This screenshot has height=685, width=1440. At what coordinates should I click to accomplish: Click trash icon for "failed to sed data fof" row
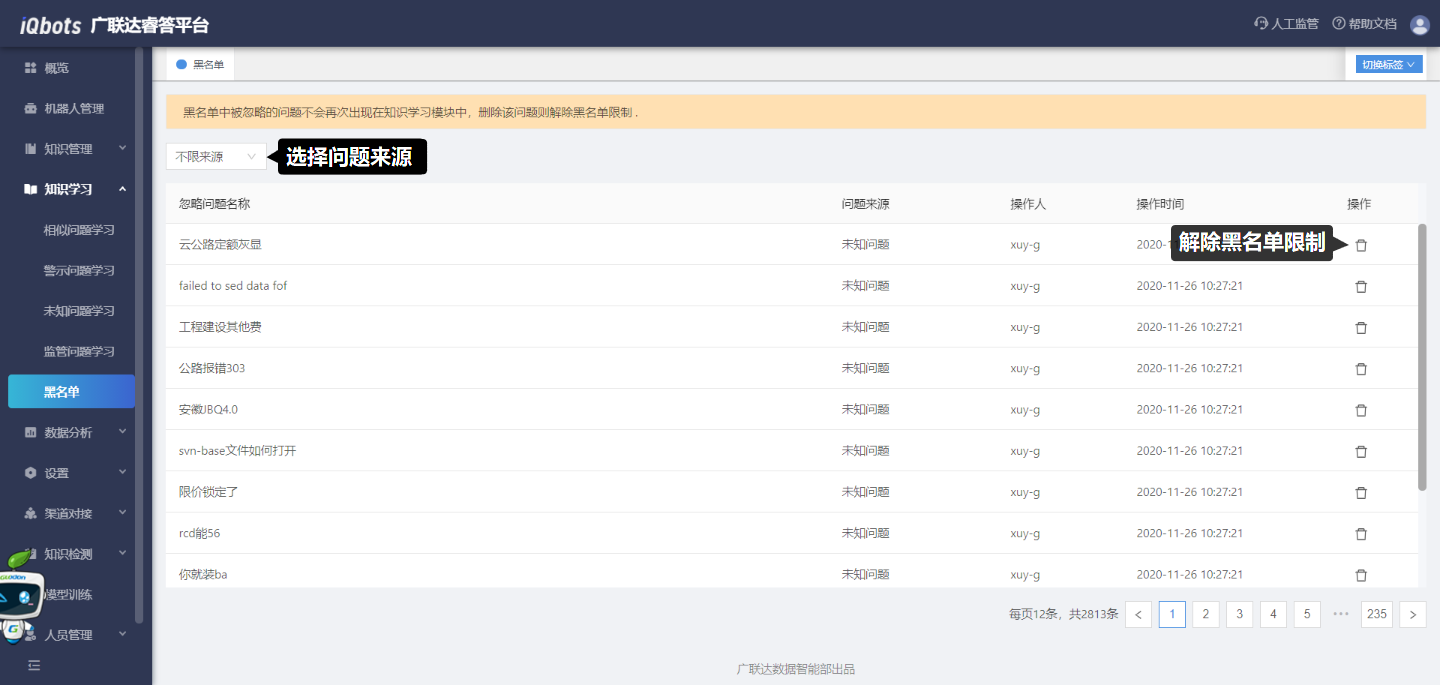pos(1360,287)
